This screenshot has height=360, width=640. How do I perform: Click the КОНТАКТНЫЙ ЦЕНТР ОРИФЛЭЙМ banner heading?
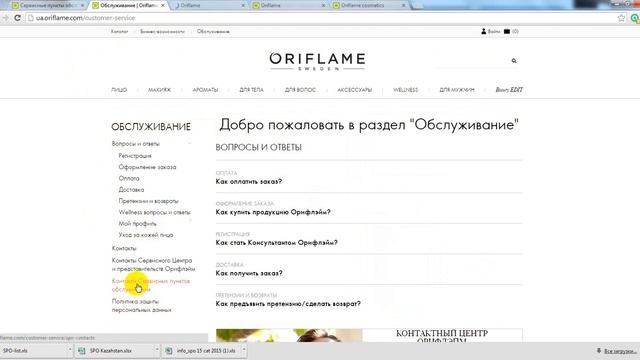[442, 336]
